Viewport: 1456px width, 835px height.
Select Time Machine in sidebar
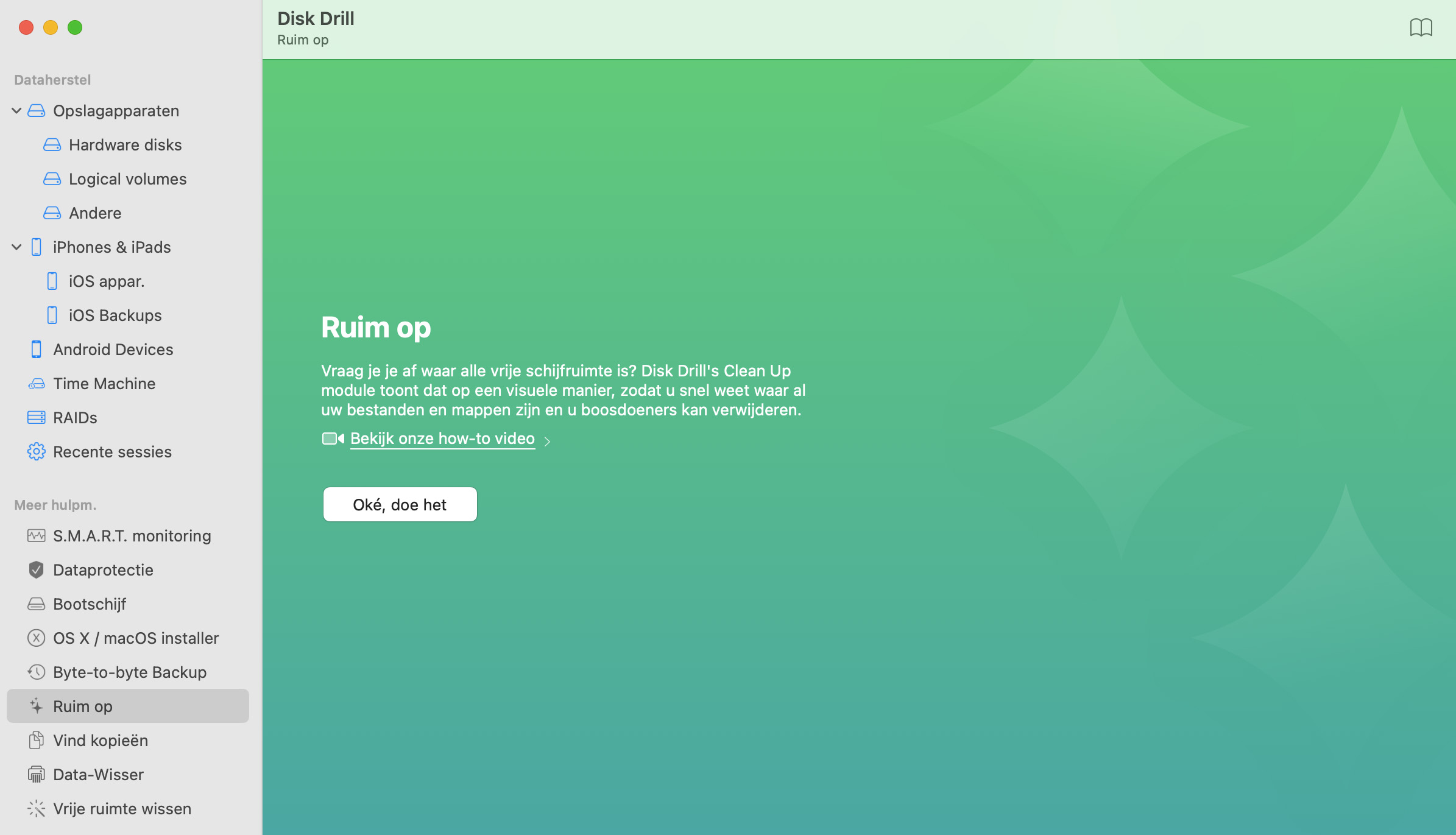[104, 383]
